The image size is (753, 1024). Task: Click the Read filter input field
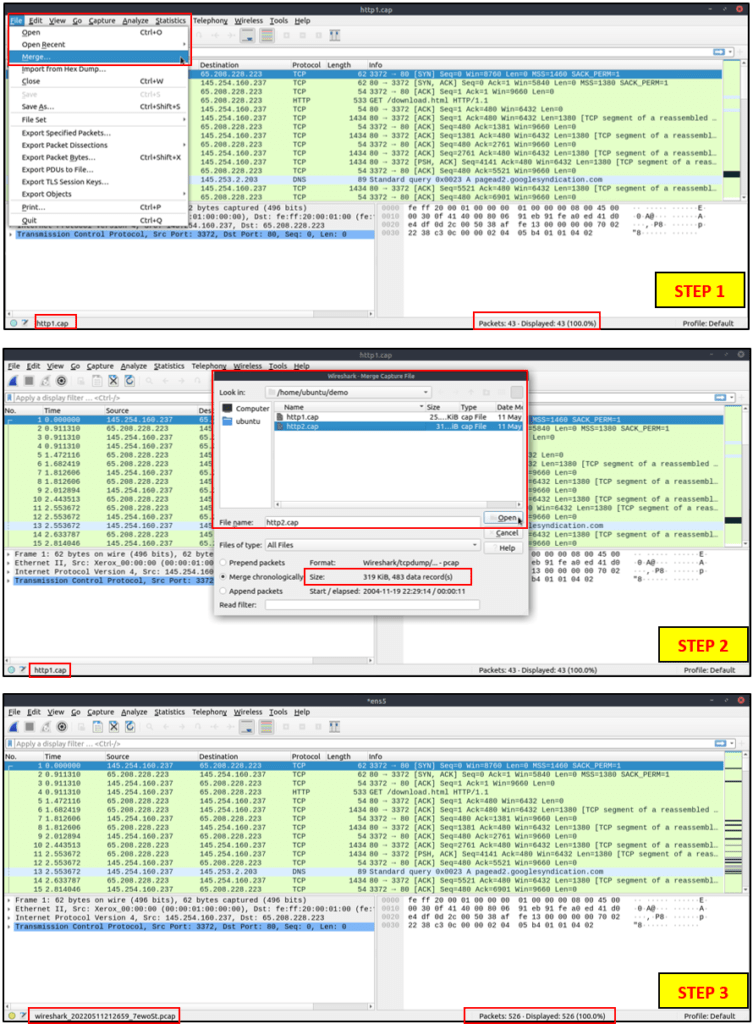[372, 605]
